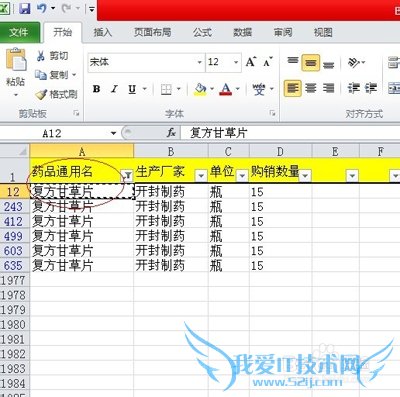Switch to the 视图 ribbon tab
The height and width of the screenshot is (397, 400).
323,32
